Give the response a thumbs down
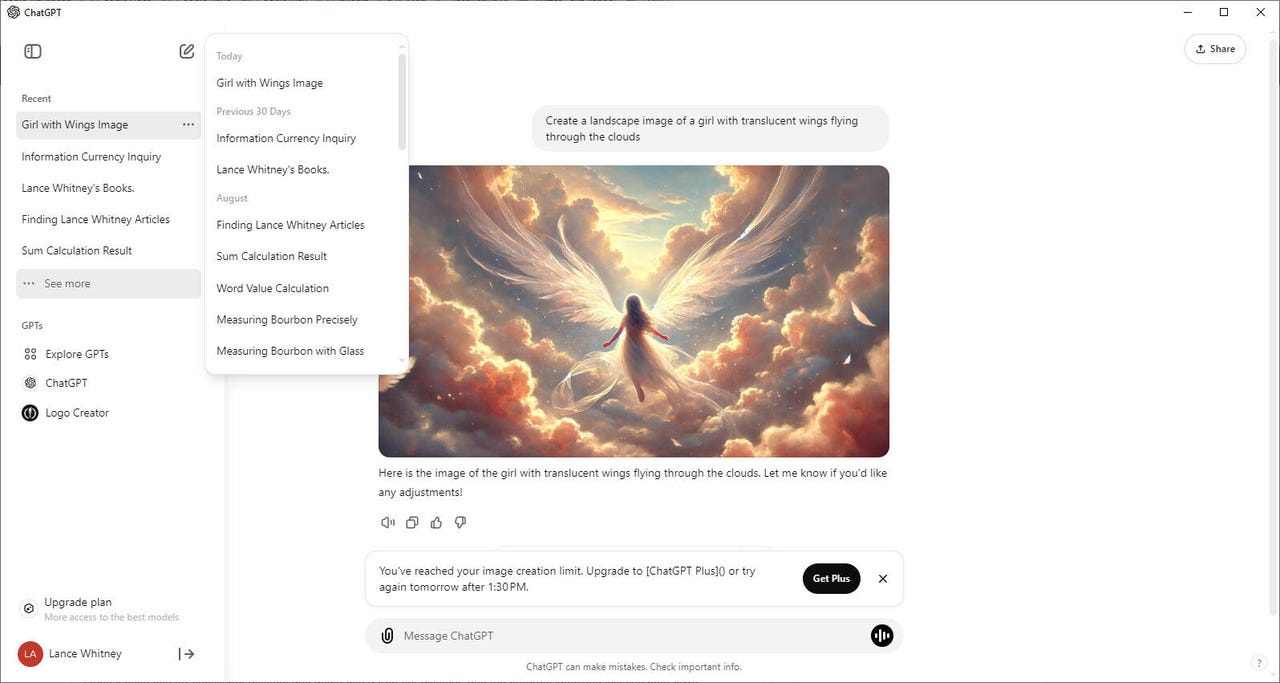 point(460,522)
